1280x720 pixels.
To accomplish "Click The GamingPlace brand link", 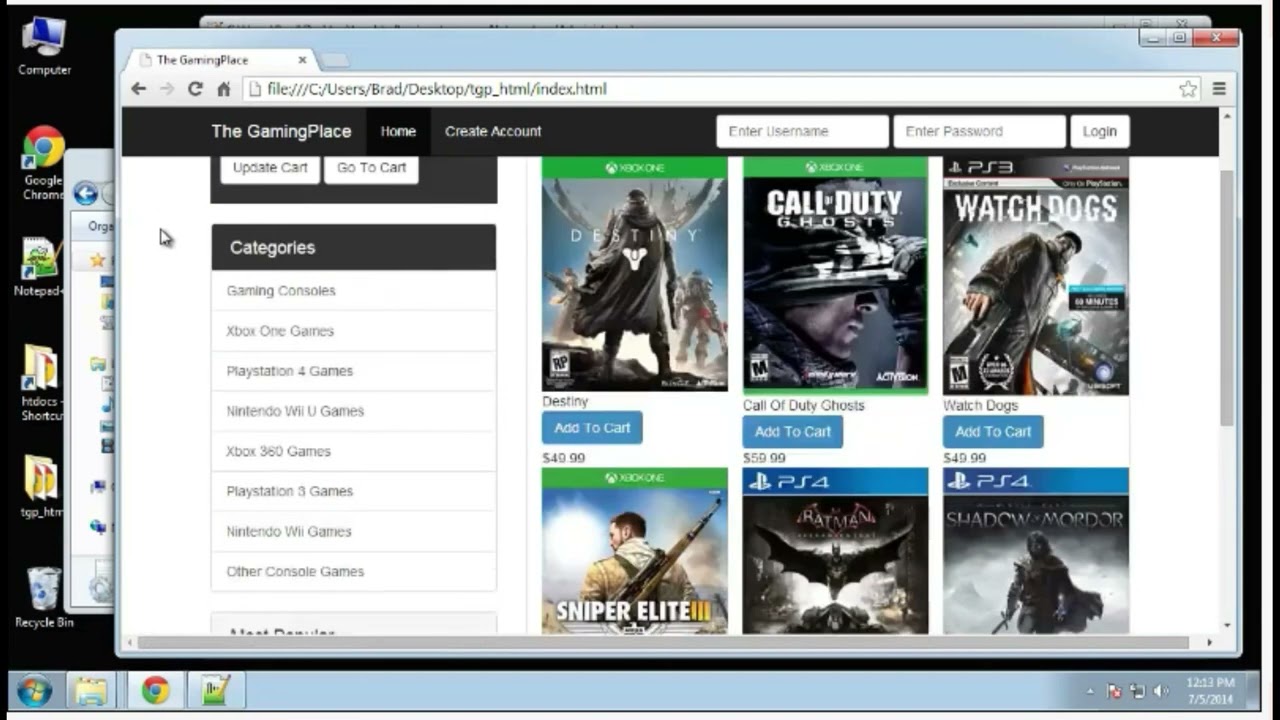I will point(281,131).
